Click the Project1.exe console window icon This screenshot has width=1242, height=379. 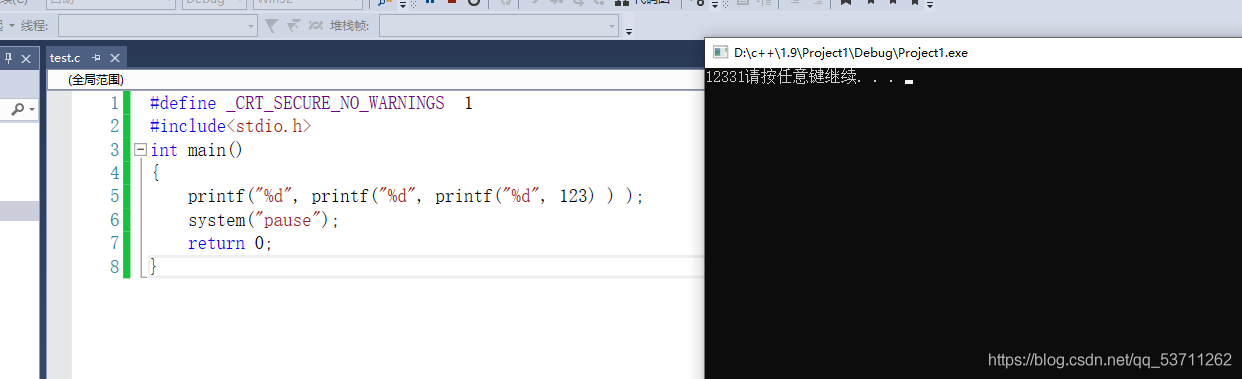coord(720,53)
